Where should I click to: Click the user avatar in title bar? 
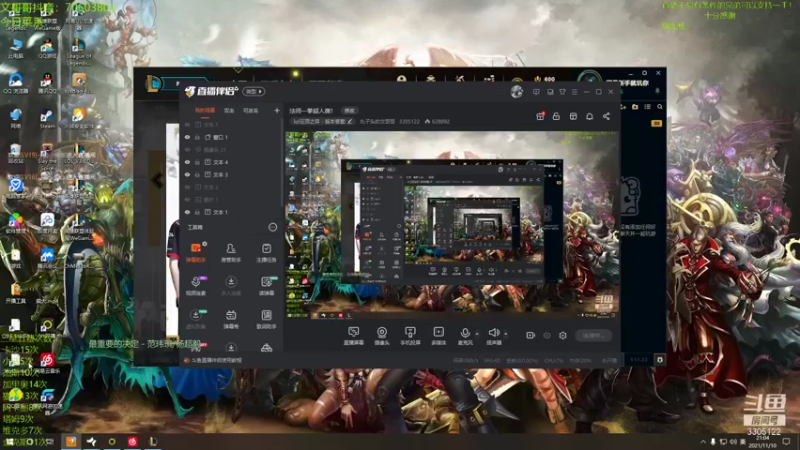coord(516,92)
